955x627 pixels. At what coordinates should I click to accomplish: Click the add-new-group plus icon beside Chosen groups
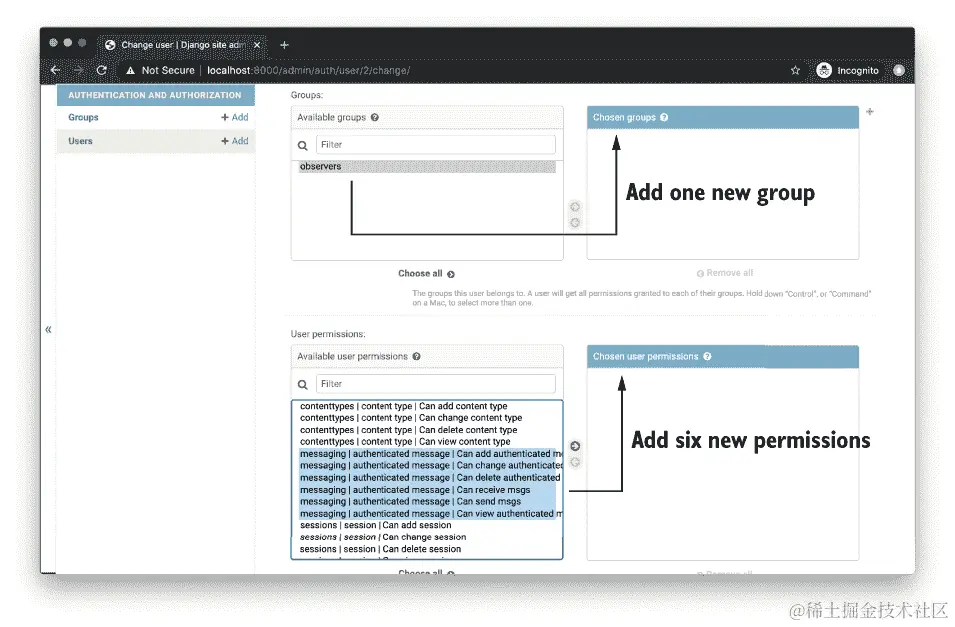[870, 112]
